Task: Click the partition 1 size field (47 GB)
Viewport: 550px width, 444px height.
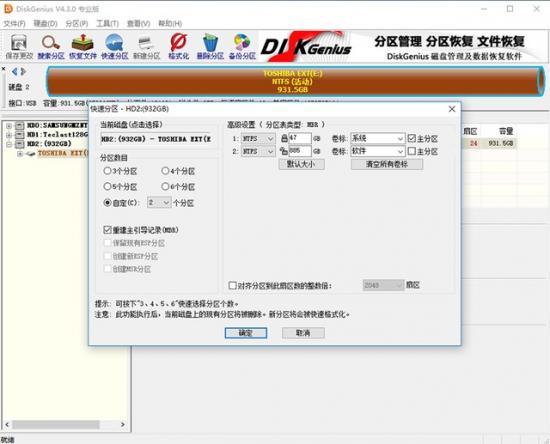Action: click(300, 139)
